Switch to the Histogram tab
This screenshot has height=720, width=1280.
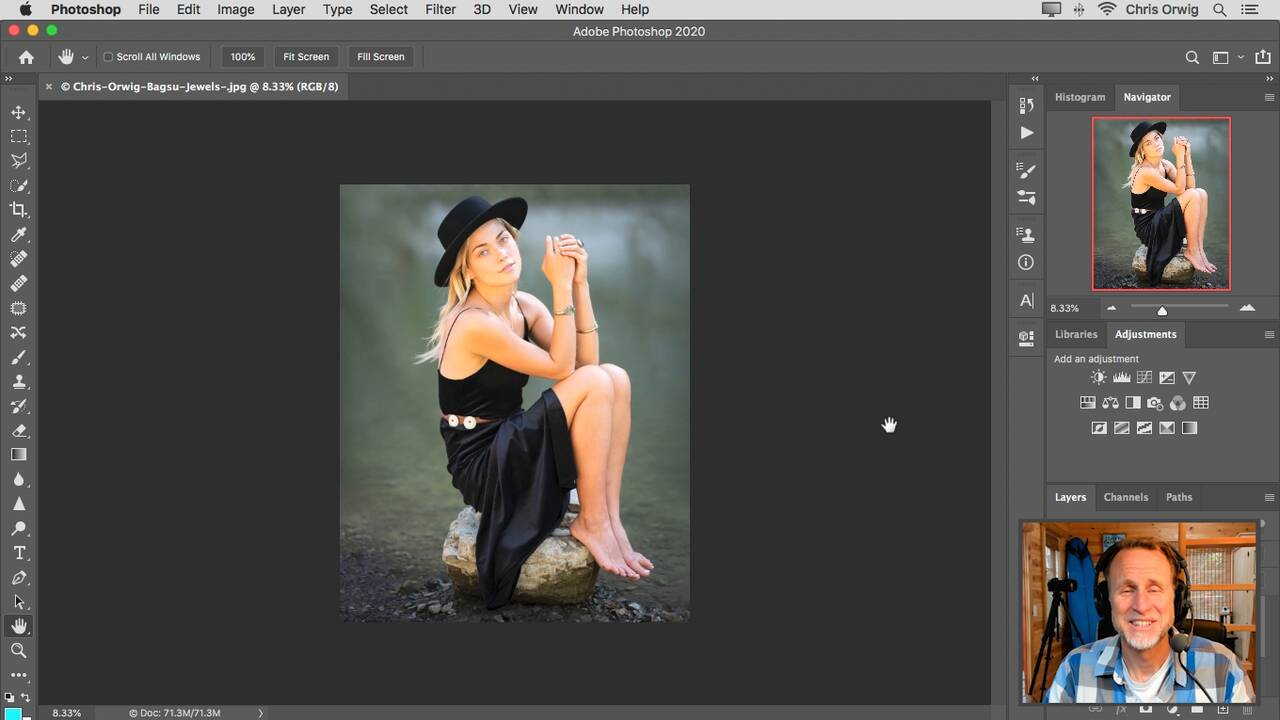pos(1080,97)
